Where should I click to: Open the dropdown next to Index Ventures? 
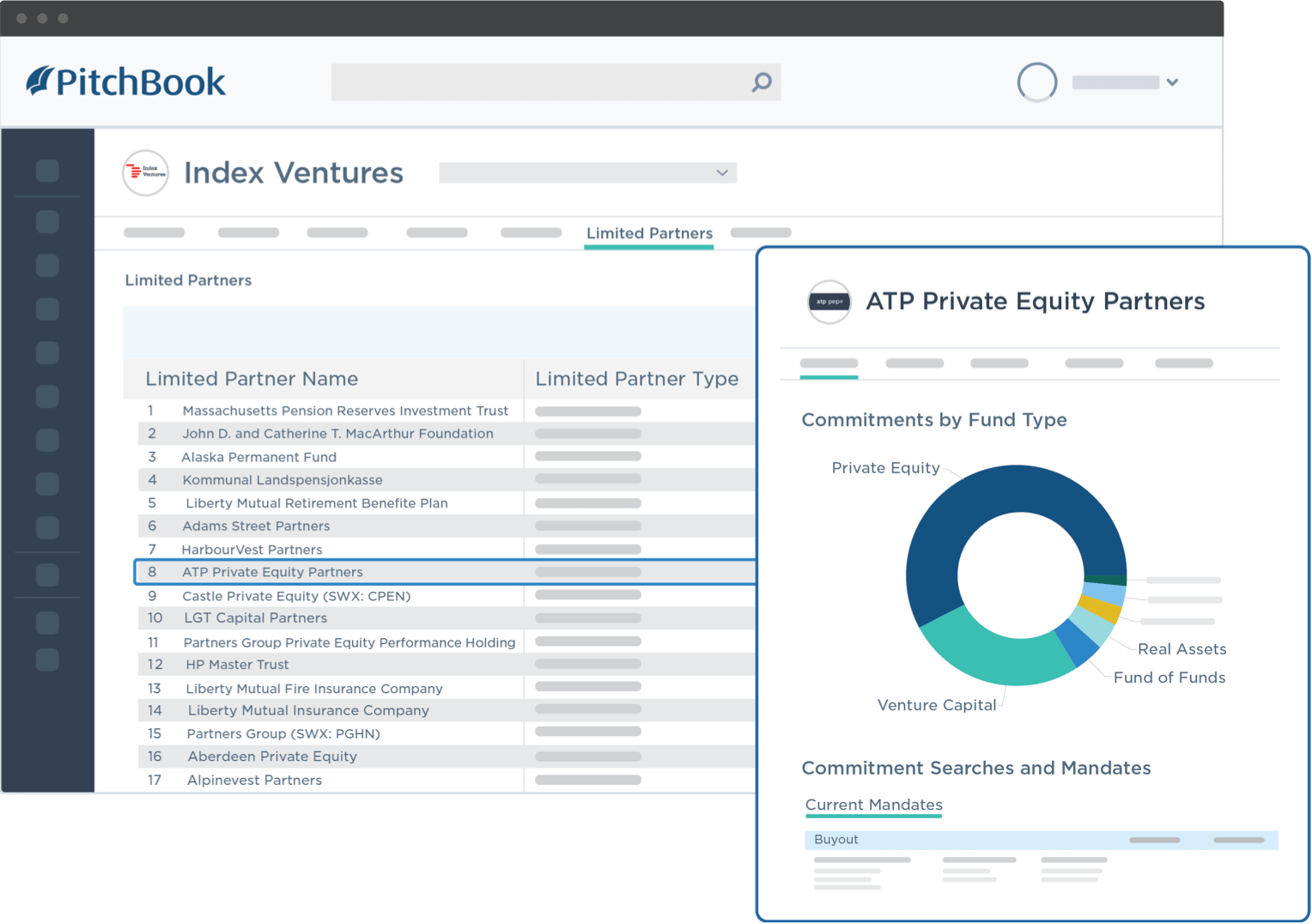click(587, 173)
